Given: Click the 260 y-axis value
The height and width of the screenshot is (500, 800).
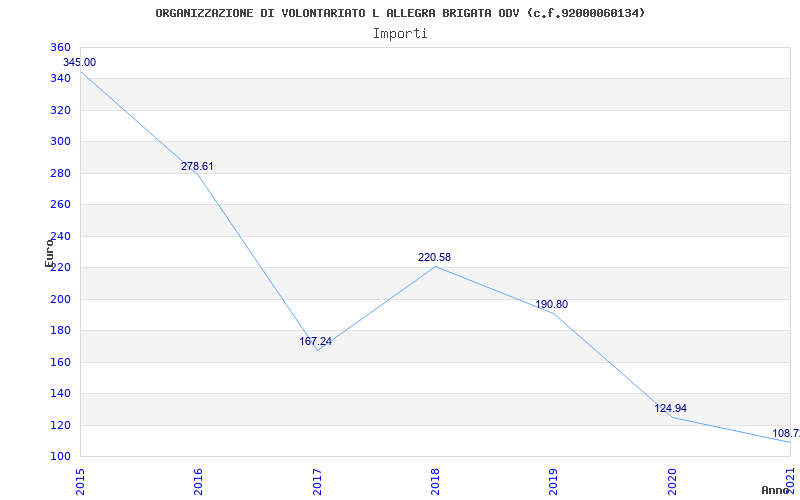Looking at the screenshot, I should [61, 205].
